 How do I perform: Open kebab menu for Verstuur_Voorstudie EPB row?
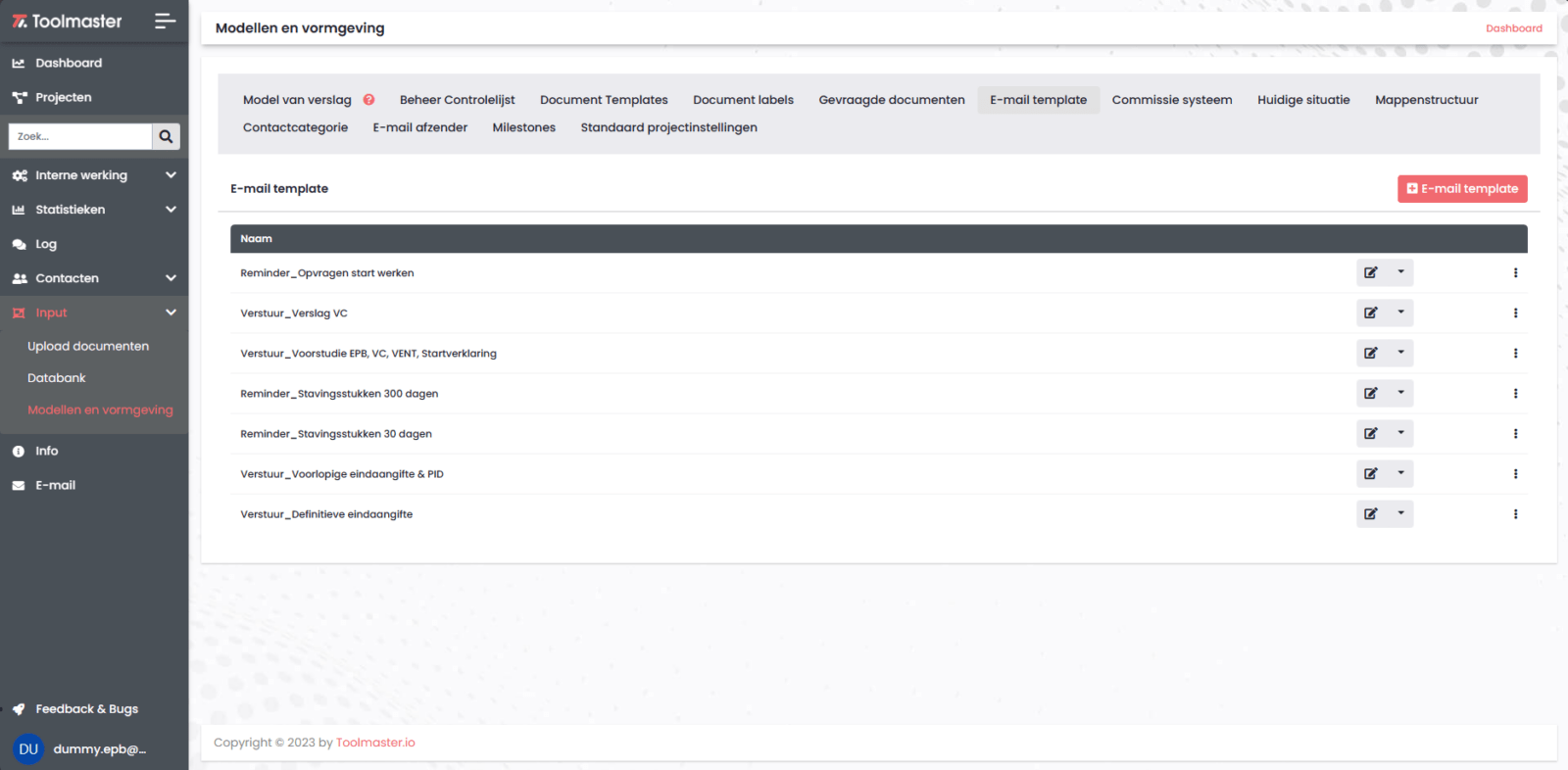tap(1515, 354)
